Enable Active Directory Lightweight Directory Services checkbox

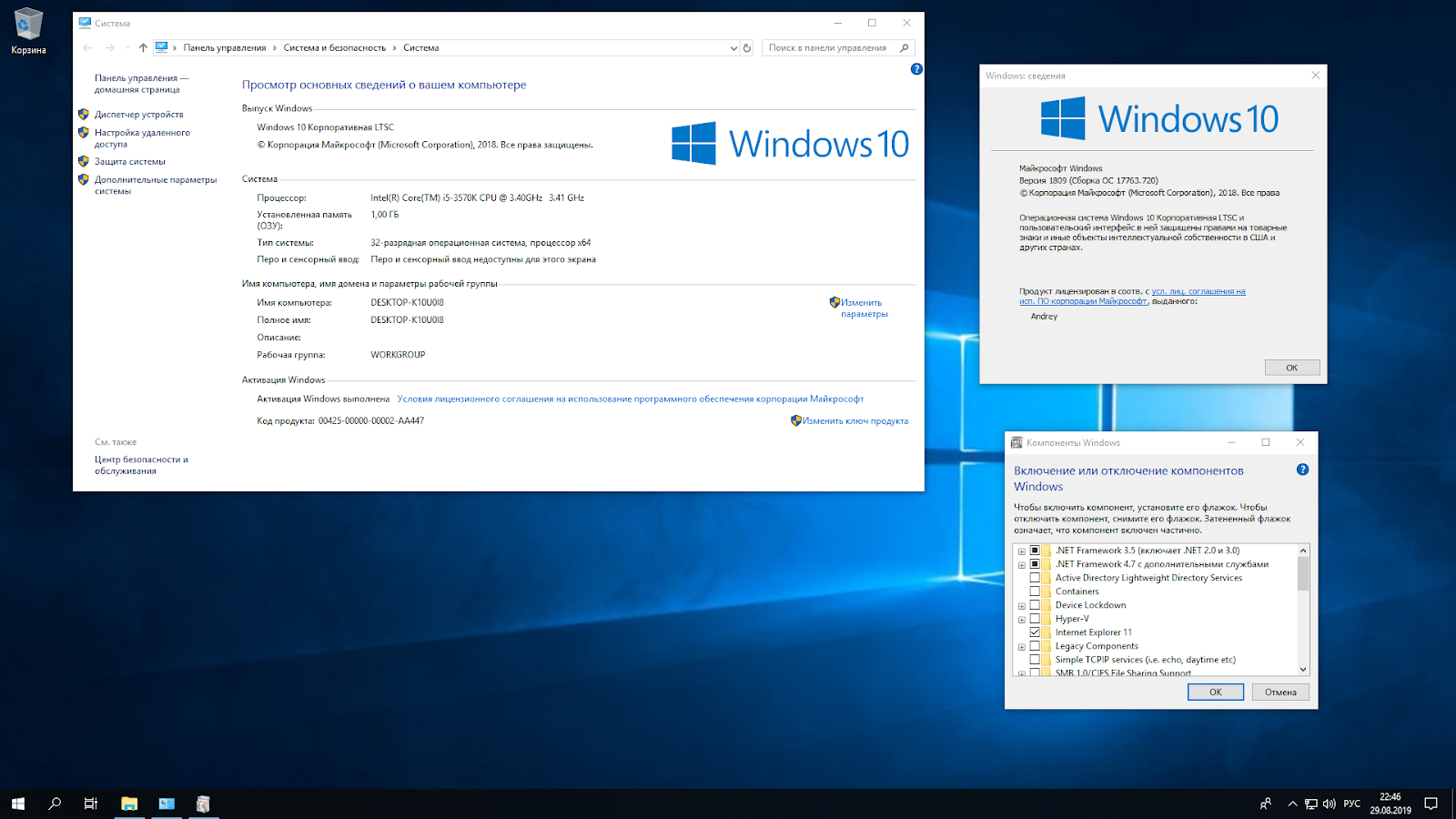[x=1035, y=578]
